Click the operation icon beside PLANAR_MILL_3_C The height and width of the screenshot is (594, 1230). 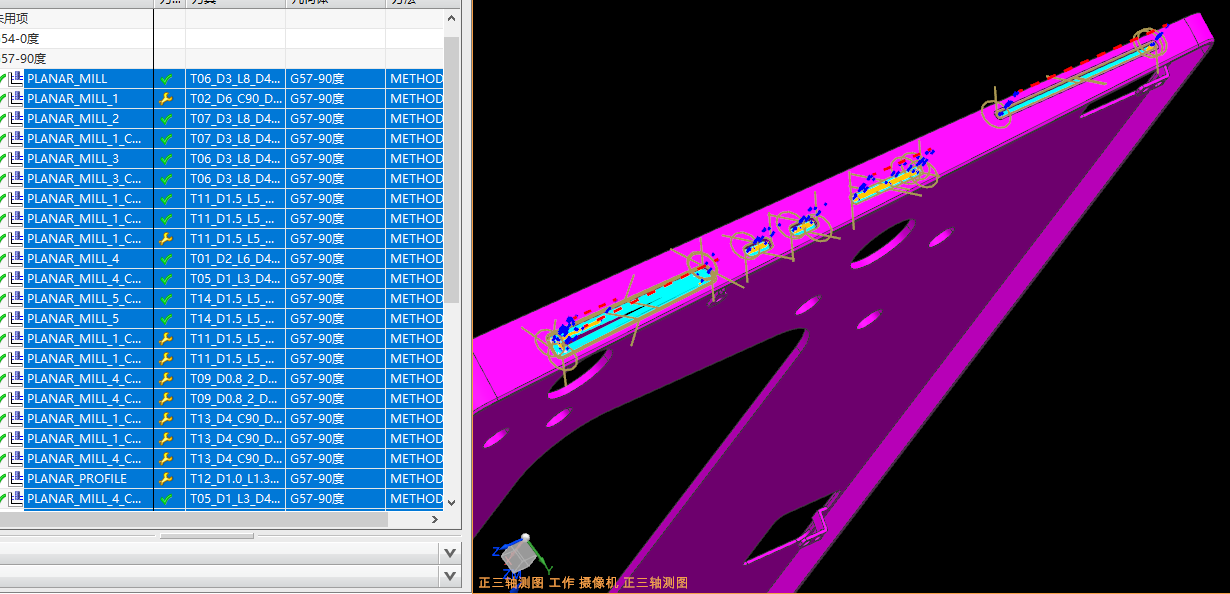pyautogui.click(x=17, y=179)
